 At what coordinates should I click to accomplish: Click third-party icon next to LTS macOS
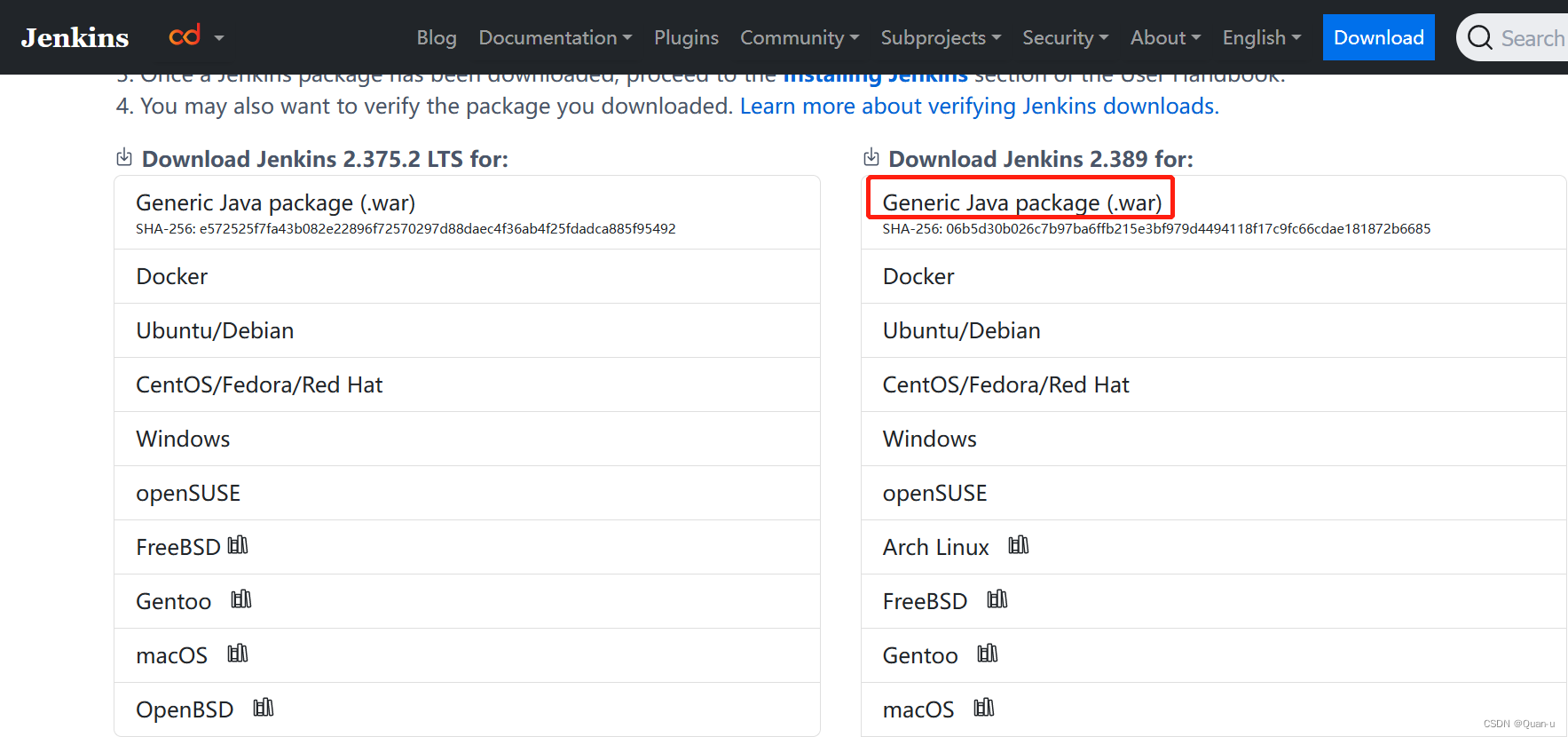[238, 654]
